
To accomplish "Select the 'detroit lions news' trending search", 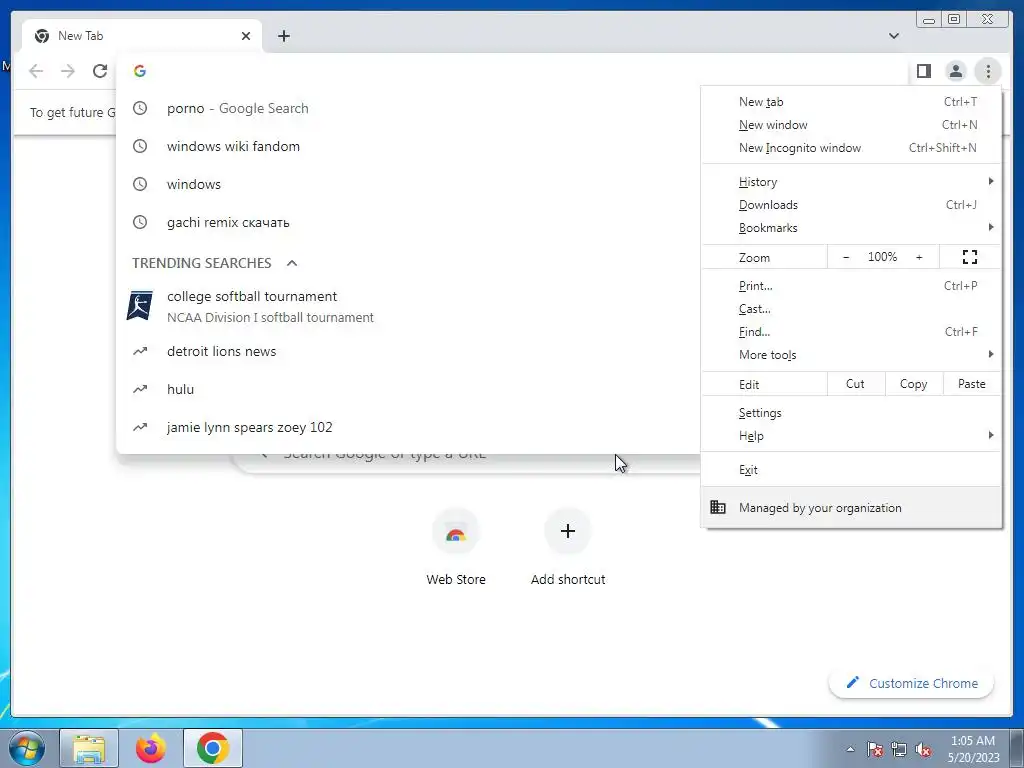I will (x=408, y=351).
